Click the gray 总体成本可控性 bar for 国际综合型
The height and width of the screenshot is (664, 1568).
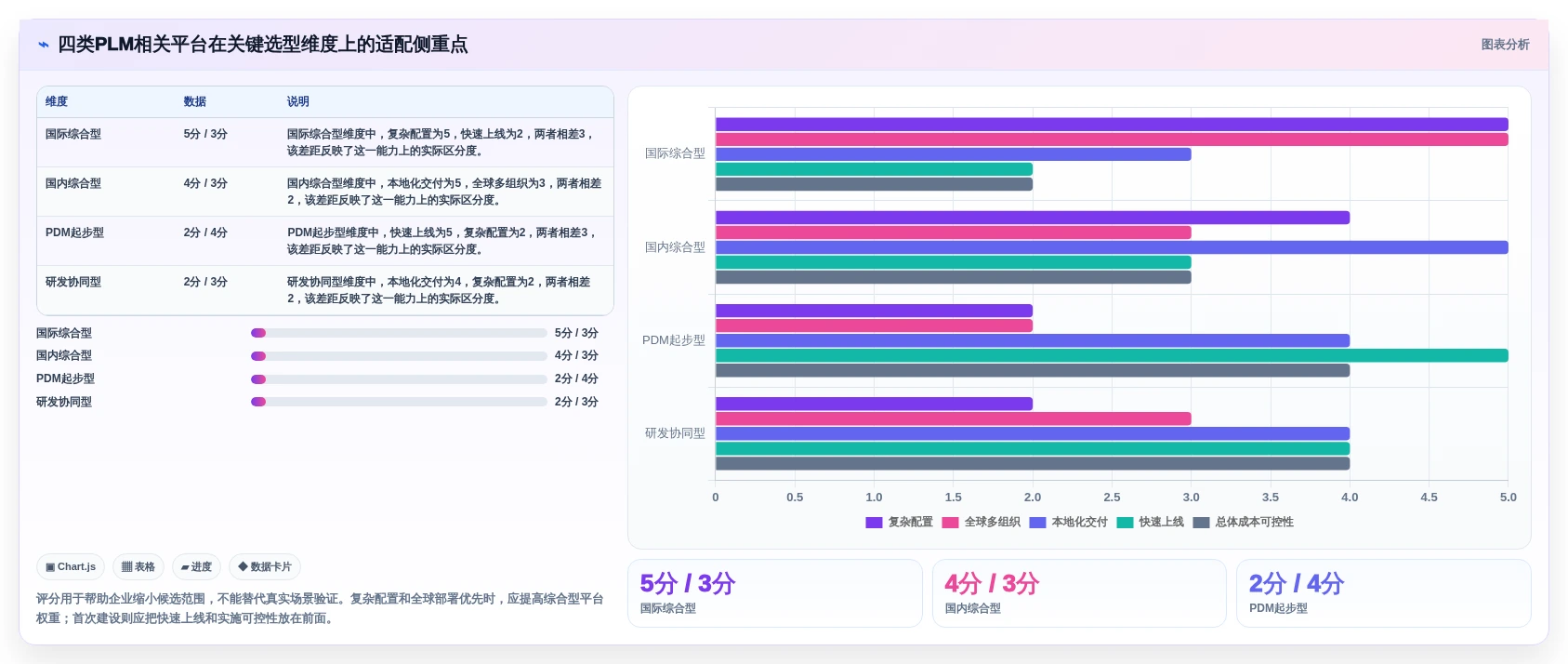874,184
